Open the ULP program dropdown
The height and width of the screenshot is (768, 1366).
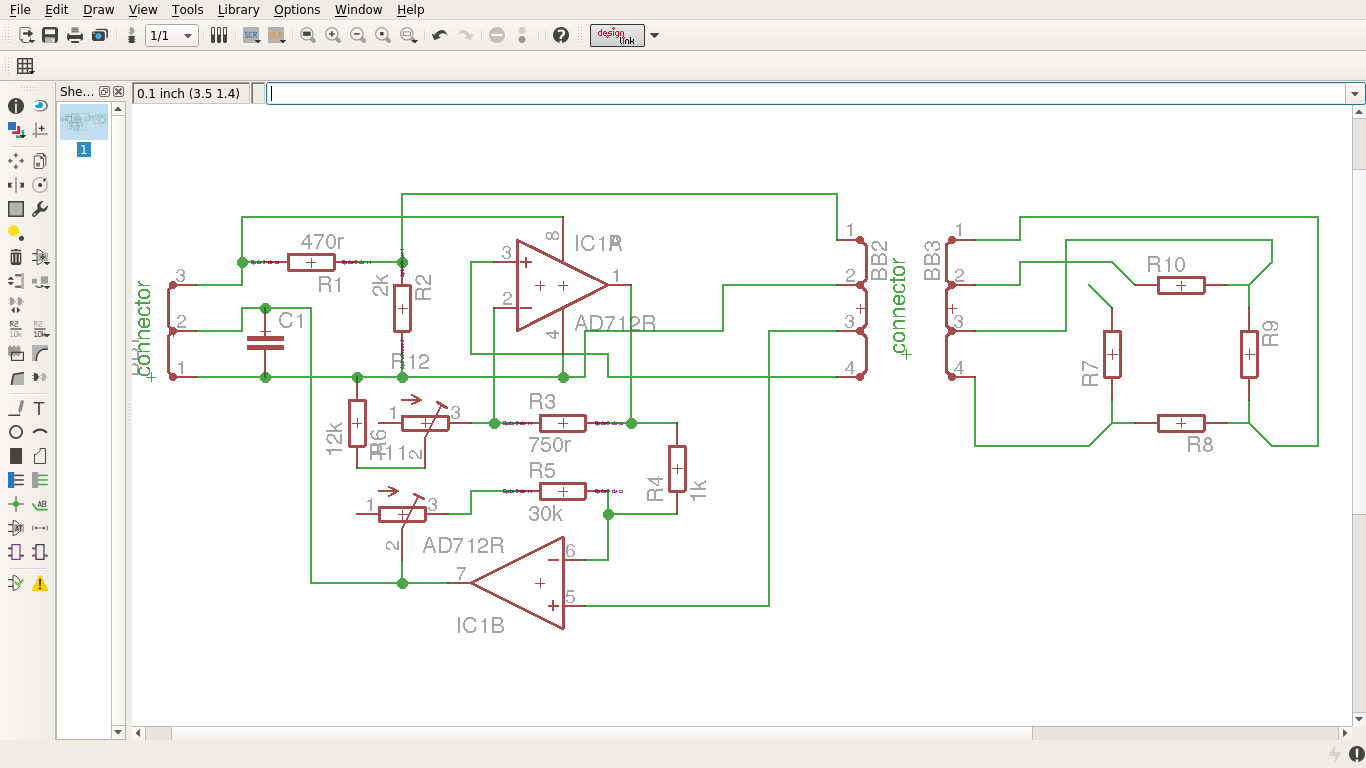tap(277, 35)
